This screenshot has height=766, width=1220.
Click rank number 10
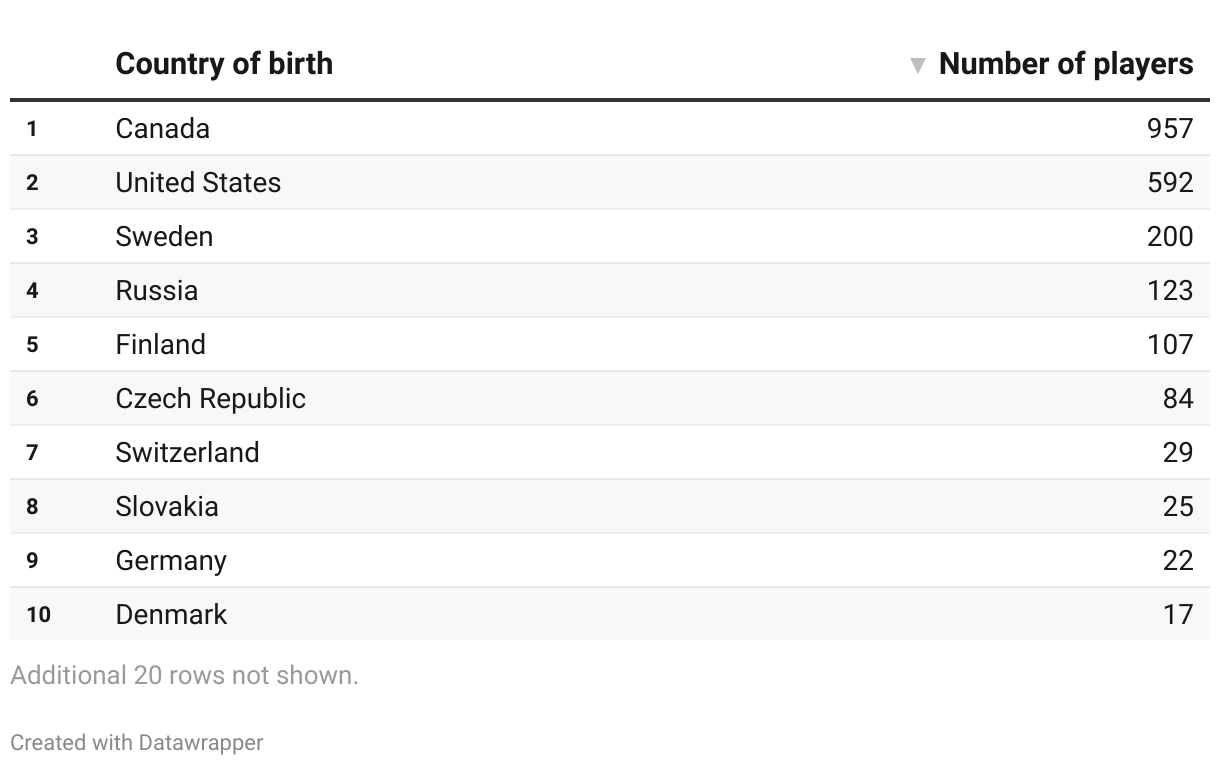38,614
